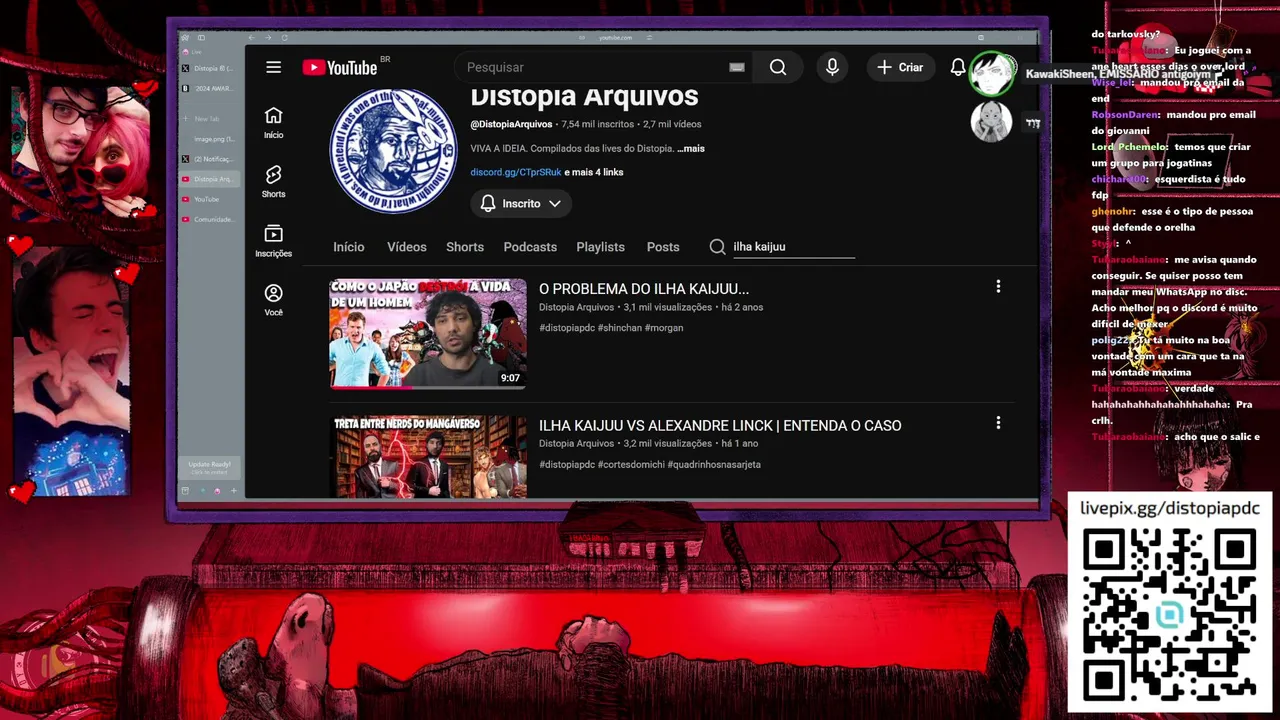The image size is (1280, 720).
Task: Open options menu for O PROBLEMA DO ILHA KAIJUU
Action: click(998, 287)
